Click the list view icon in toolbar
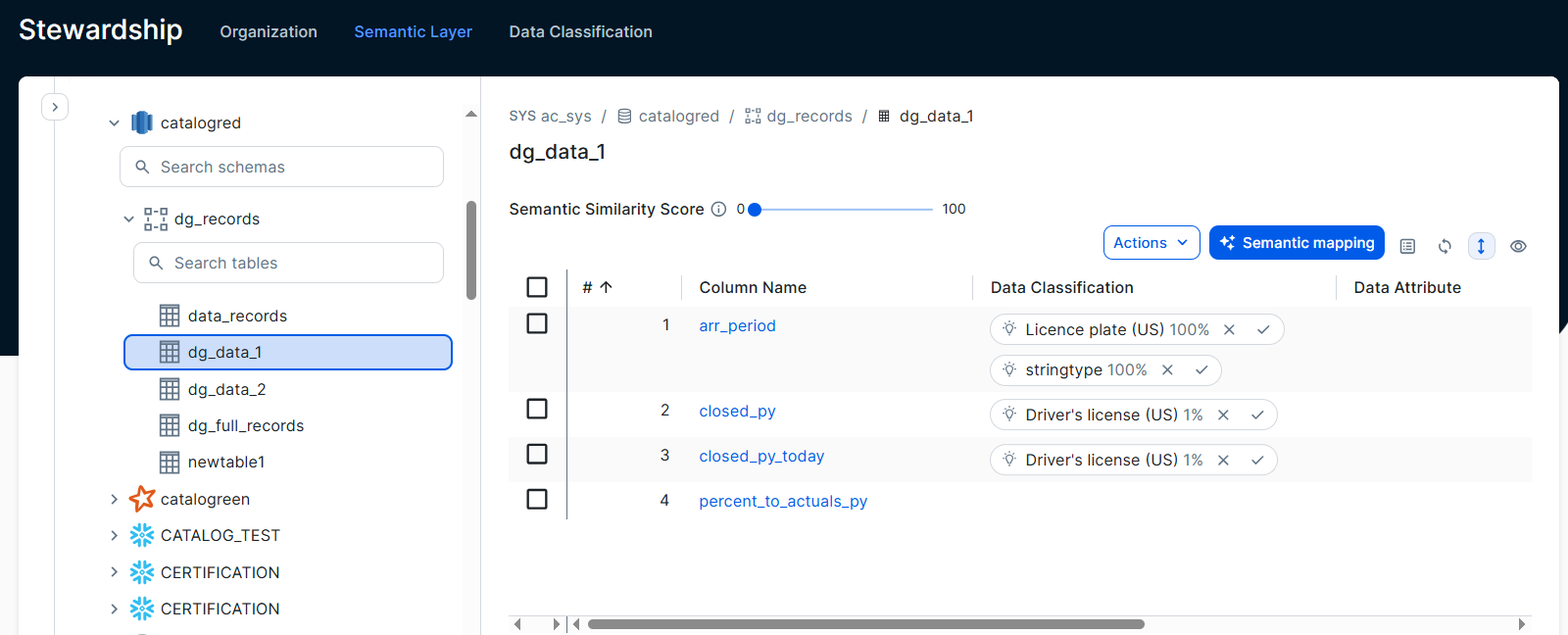Viewport: 1568px width, 635px height. (x=1407, y=246)
